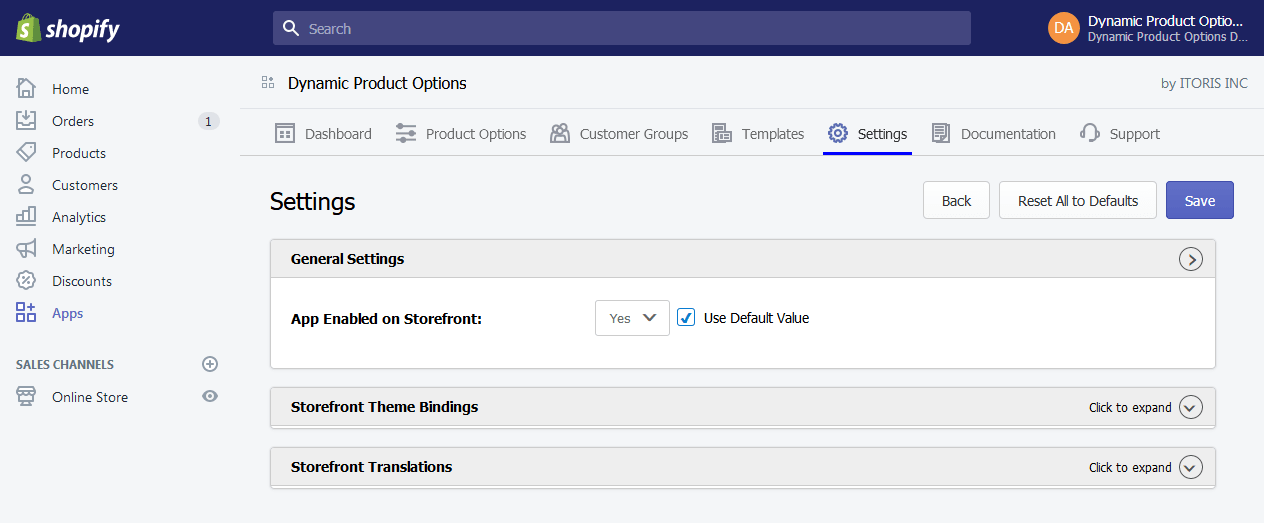This screenshot has width=1264, height=523.
Task: Click the Marketing megaphone icon
Action: [26, 248]
